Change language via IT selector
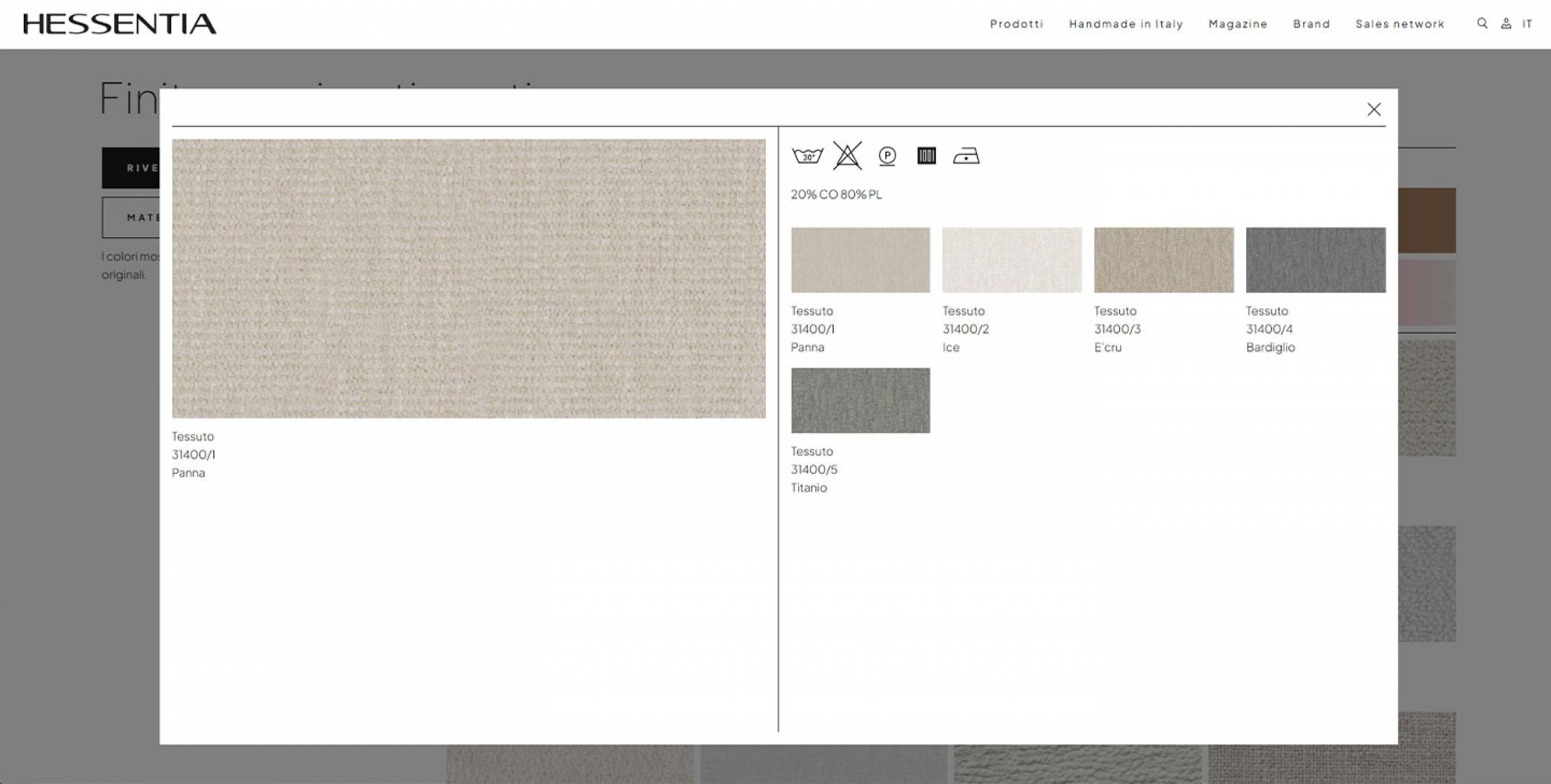1551x784 pixels. (x=1527, y=24)
